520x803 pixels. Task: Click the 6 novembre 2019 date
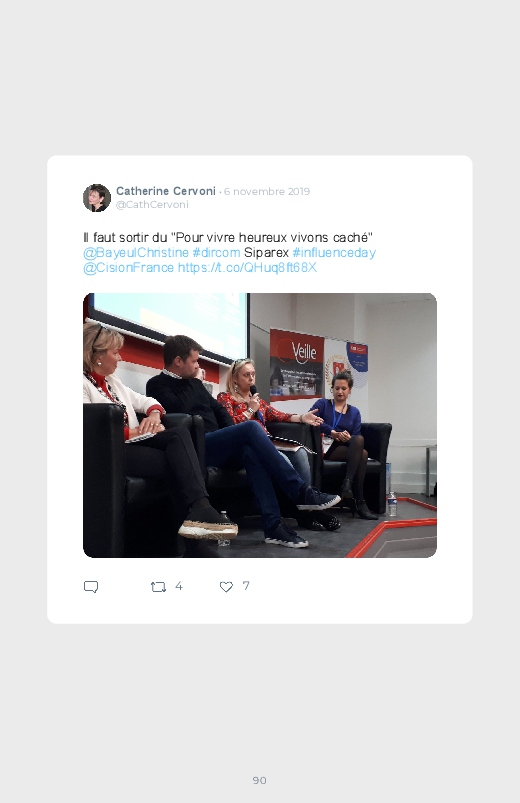coord(266,192)
